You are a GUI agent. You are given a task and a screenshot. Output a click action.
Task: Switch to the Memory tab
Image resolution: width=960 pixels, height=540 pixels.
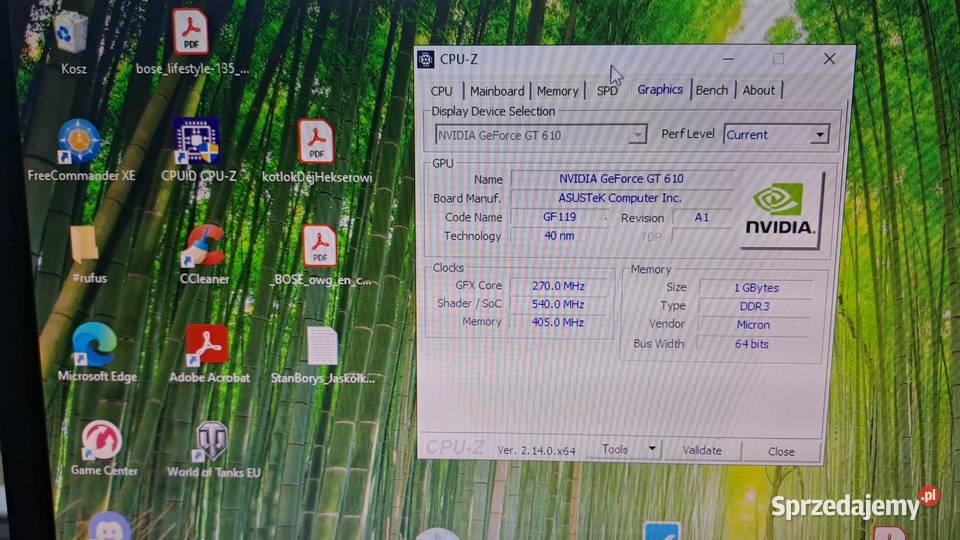[557, 91]
